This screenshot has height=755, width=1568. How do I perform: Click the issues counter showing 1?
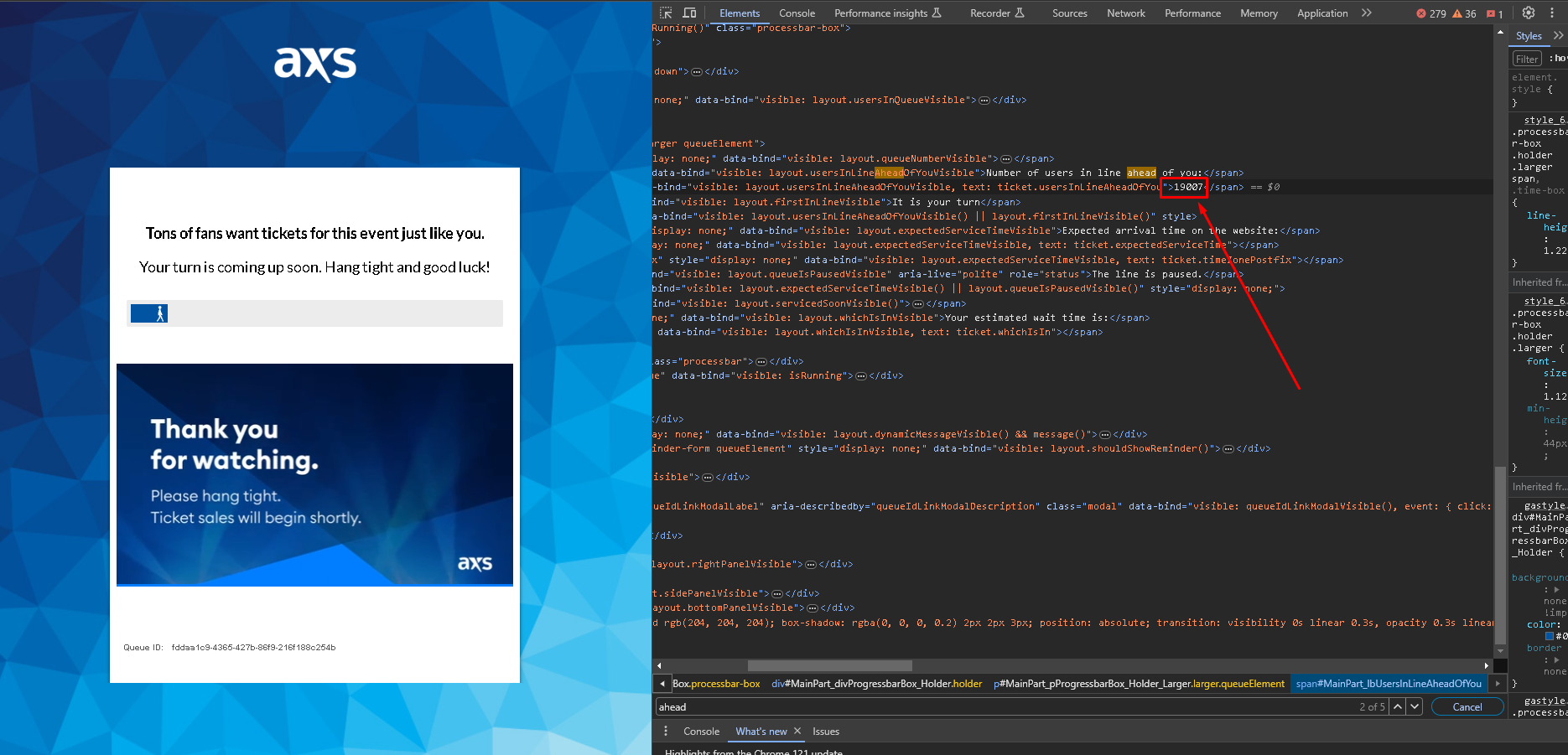coord(1494,13)
